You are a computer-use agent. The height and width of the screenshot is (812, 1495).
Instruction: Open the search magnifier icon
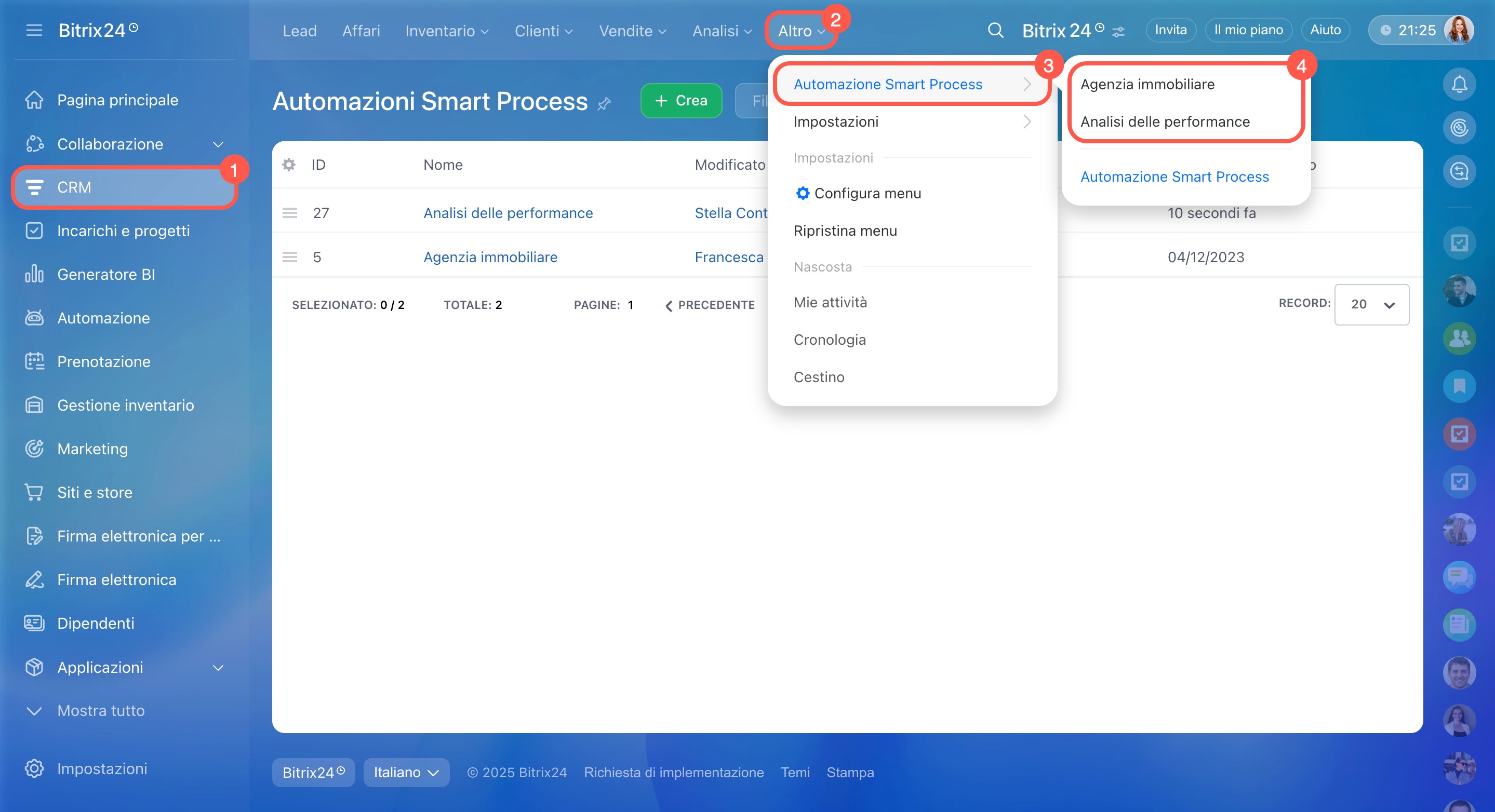pyautogui.click(x=995, y=30)
